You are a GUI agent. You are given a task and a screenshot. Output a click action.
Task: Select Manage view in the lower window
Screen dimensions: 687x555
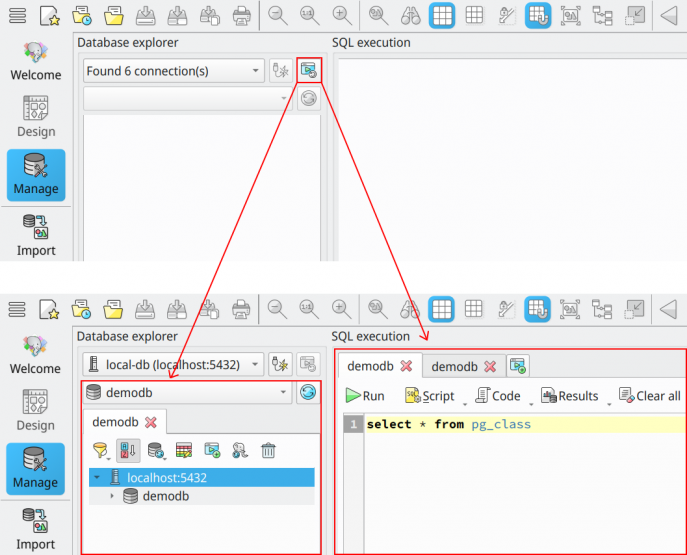(x=35, y=469)
